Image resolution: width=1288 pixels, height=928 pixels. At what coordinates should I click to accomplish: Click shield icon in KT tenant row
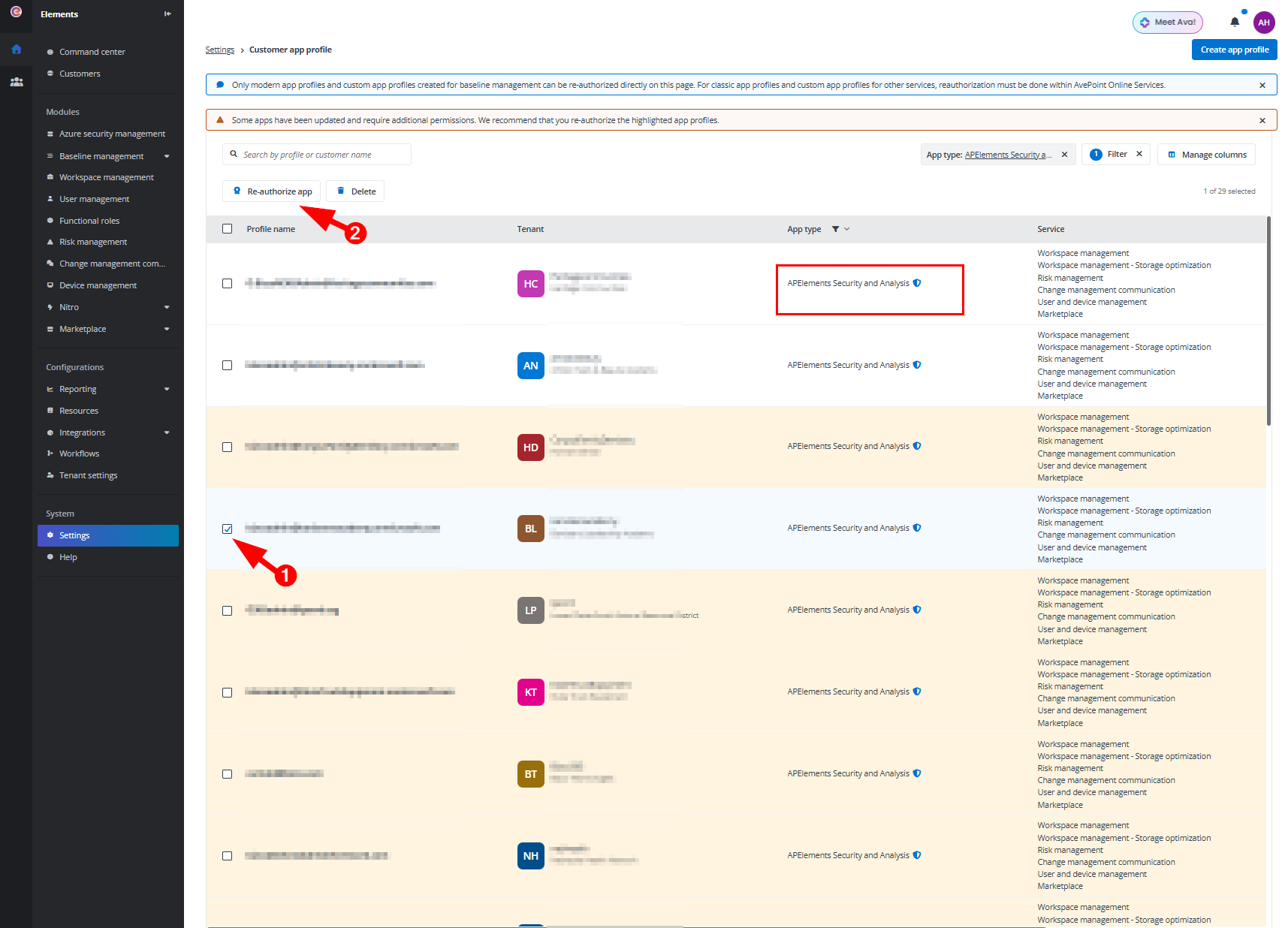click(x=917, y=691)
